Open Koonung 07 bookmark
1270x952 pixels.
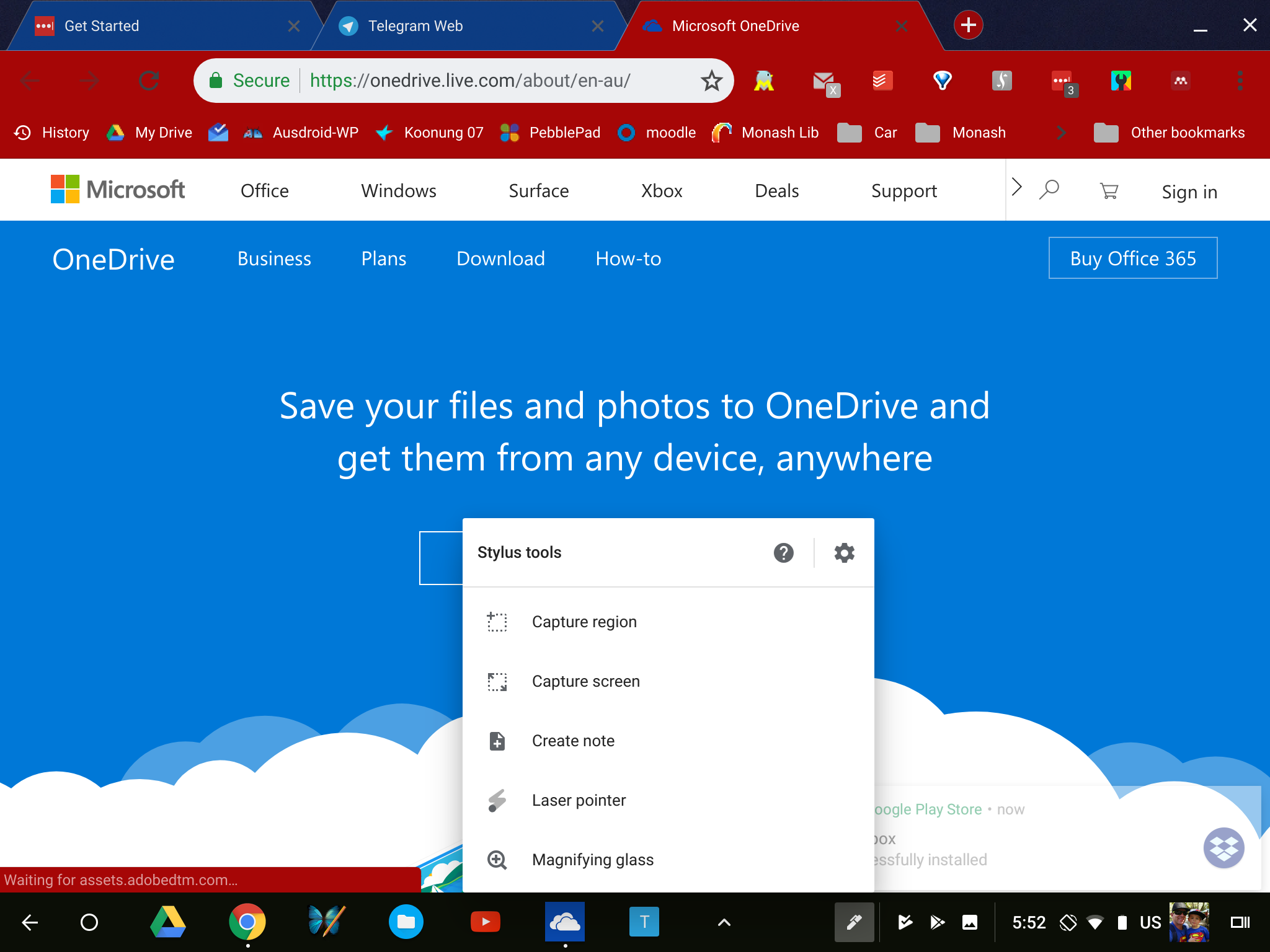coord(430,133)
